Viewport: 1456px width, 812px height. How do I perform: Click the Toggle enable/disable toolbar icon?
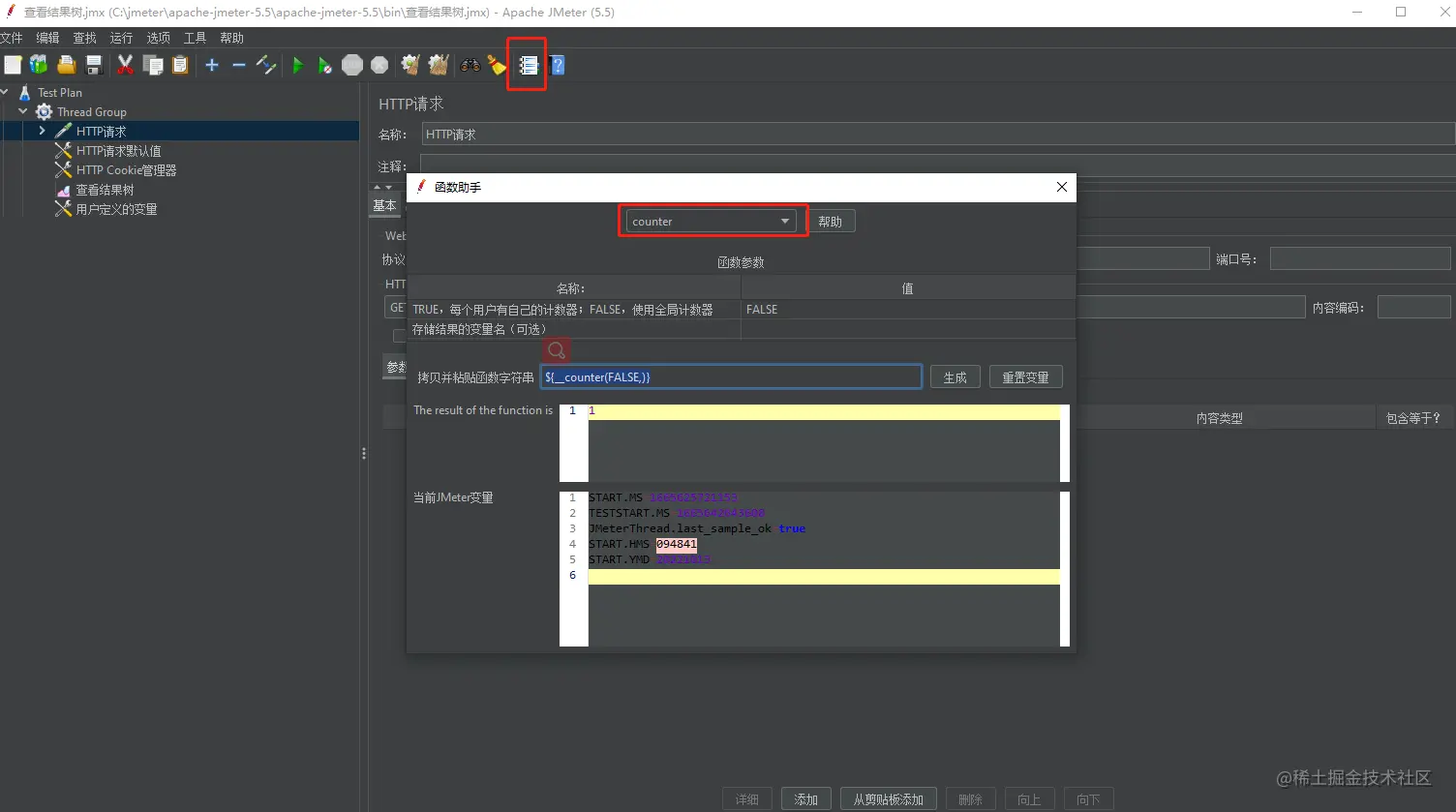click(x=266, y=65)
